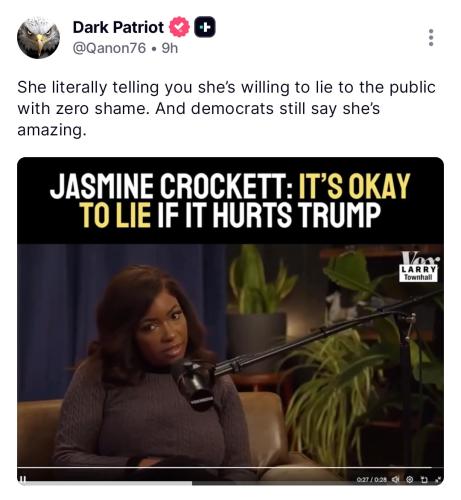Click the Larry Townhall watermark logo
The image size is (461, 500).
[x=419, y=267]
